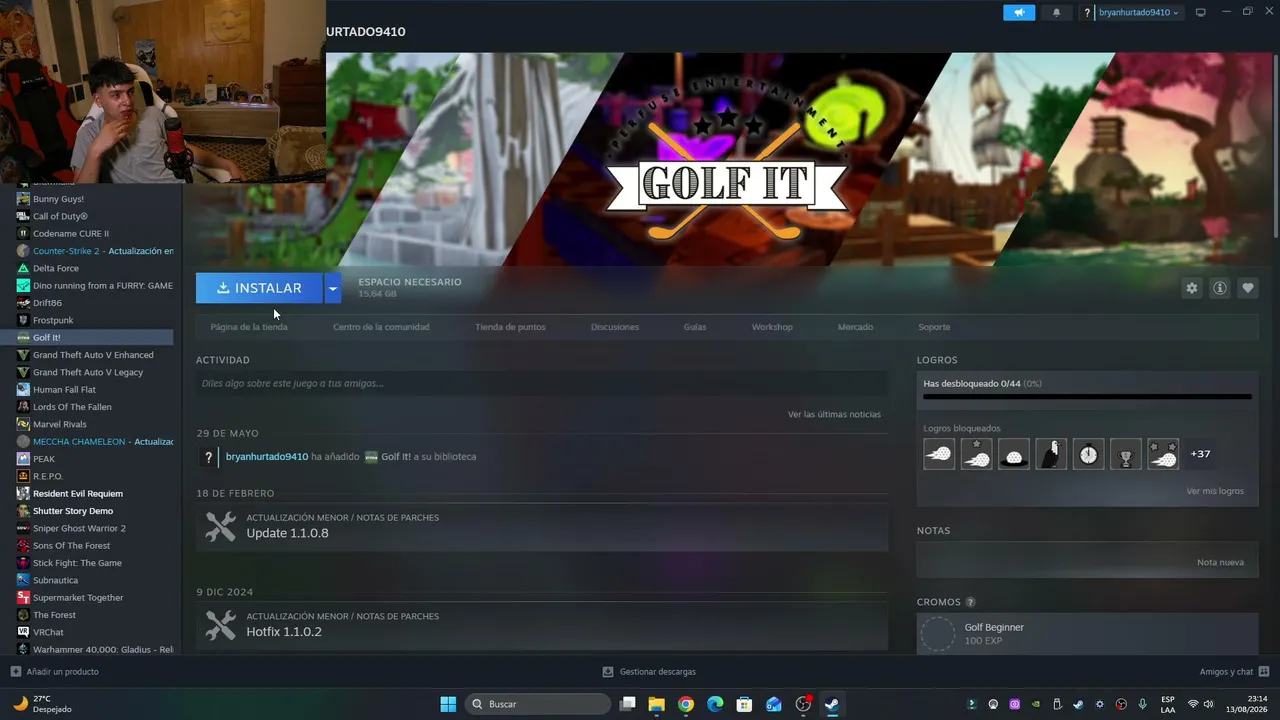The width and height of the screenshot is (1280, 720).
Task: Open the volume icon in system tray
Action: tap(1208, 704)
